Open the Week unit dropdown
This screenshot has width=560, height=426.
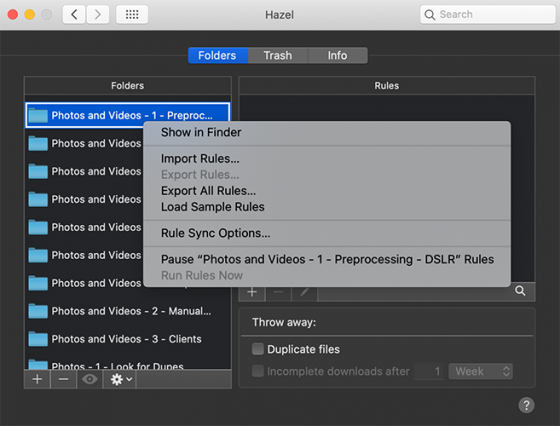[x=480, y=371]
